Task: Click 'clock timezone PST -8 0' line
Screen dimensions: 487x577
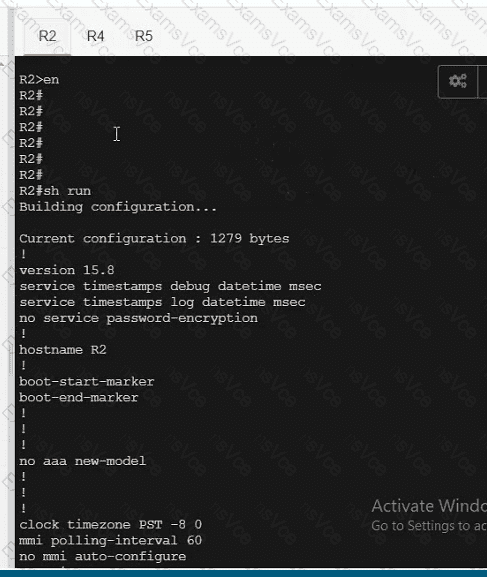Action: click(x=110, y=525)
